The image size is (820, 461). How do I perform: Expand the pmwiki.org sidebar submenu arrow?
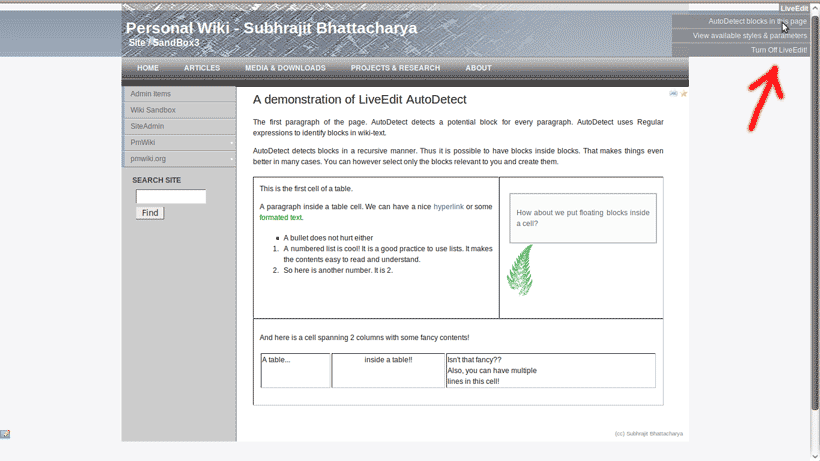pyautogui.click(x=232, y=159)
